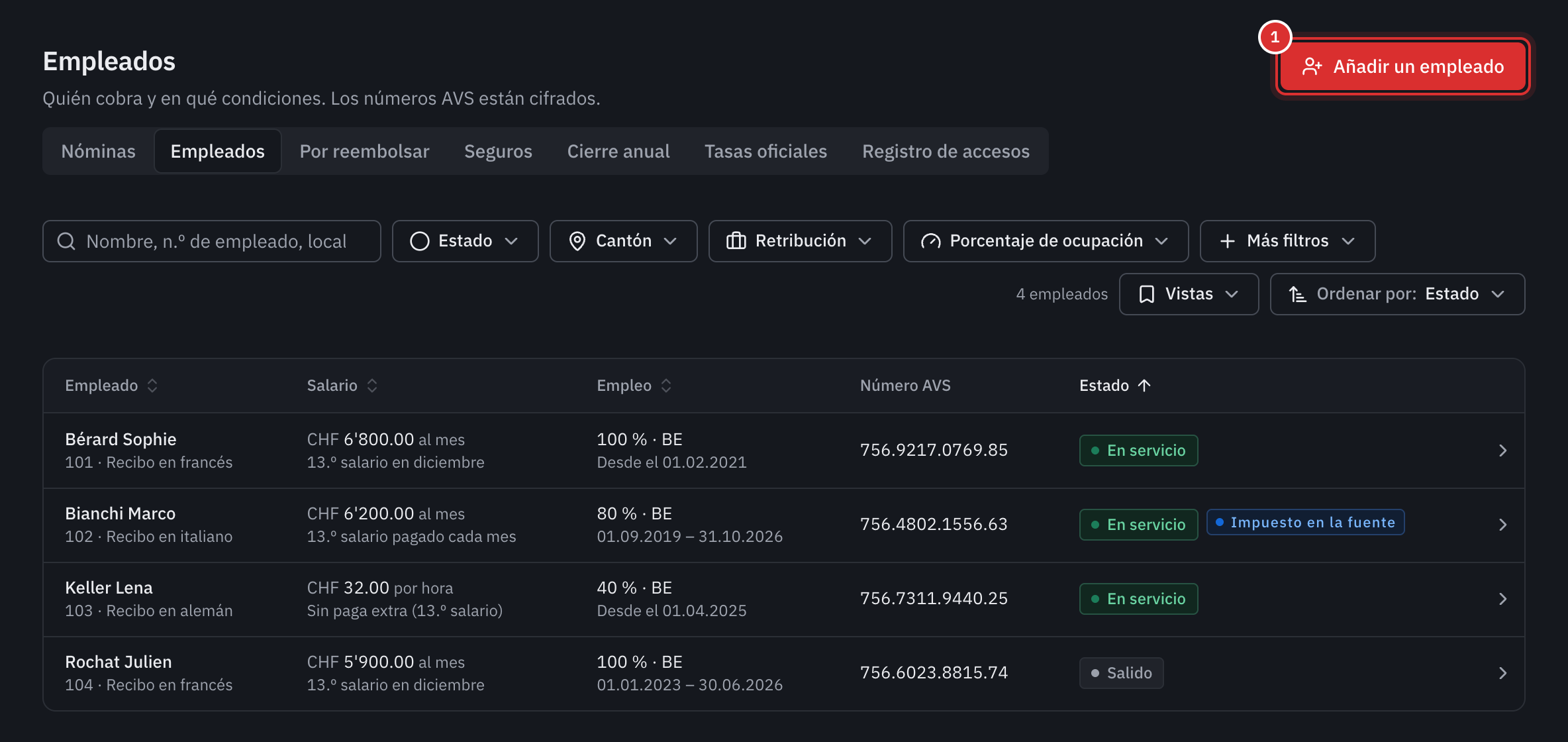Click salary CHF 32.00 por hora
Screen dimensions: 1568x742
tap(380, 588)
